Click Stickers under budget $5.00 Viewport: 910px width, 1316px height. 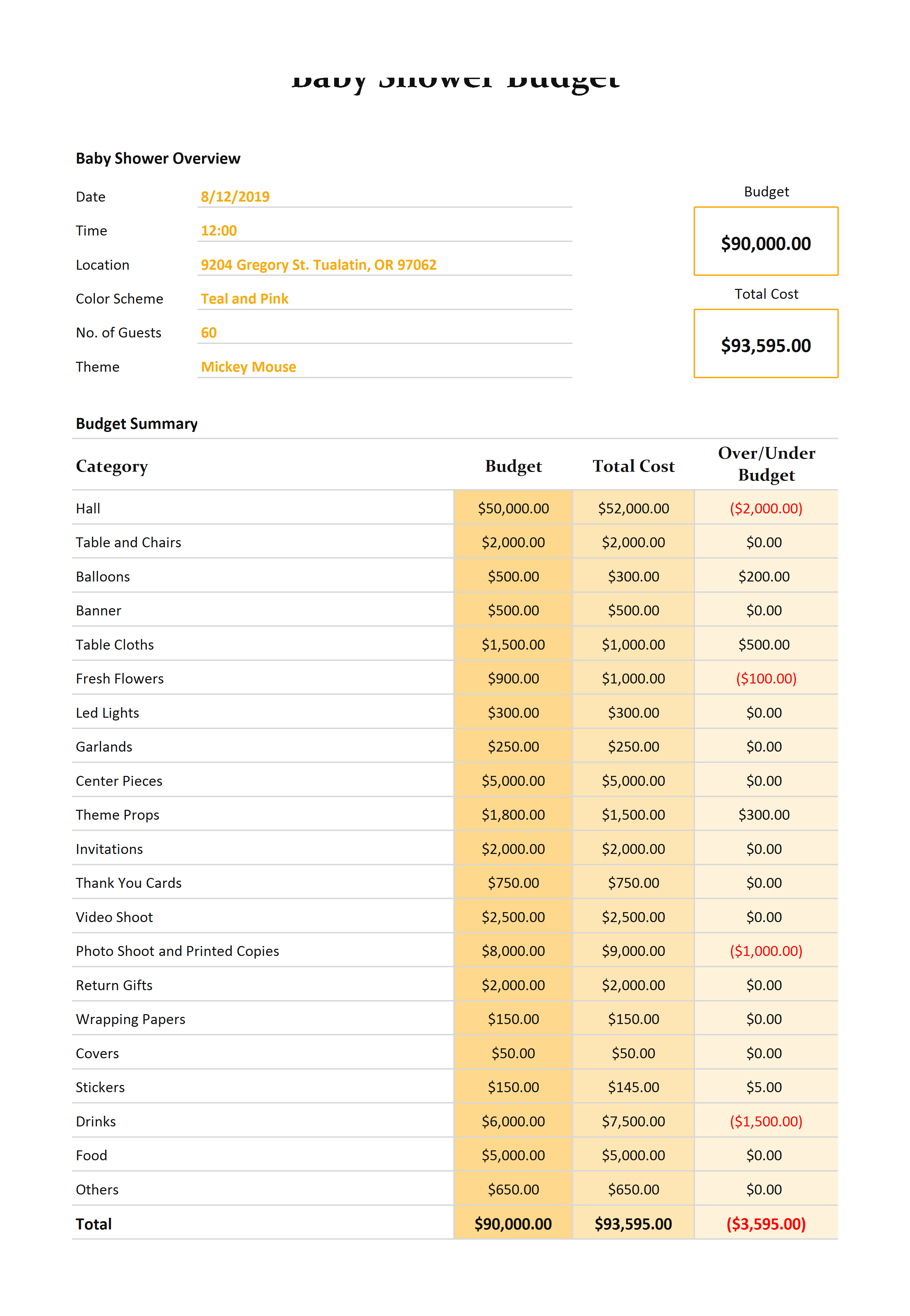click(x=764, y=1087)
